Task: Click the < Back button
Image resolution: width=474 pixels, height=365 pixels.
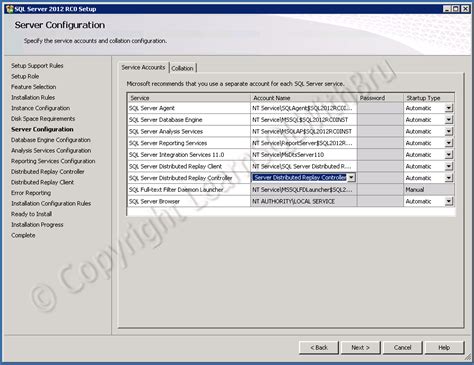Action: point(319,347)
